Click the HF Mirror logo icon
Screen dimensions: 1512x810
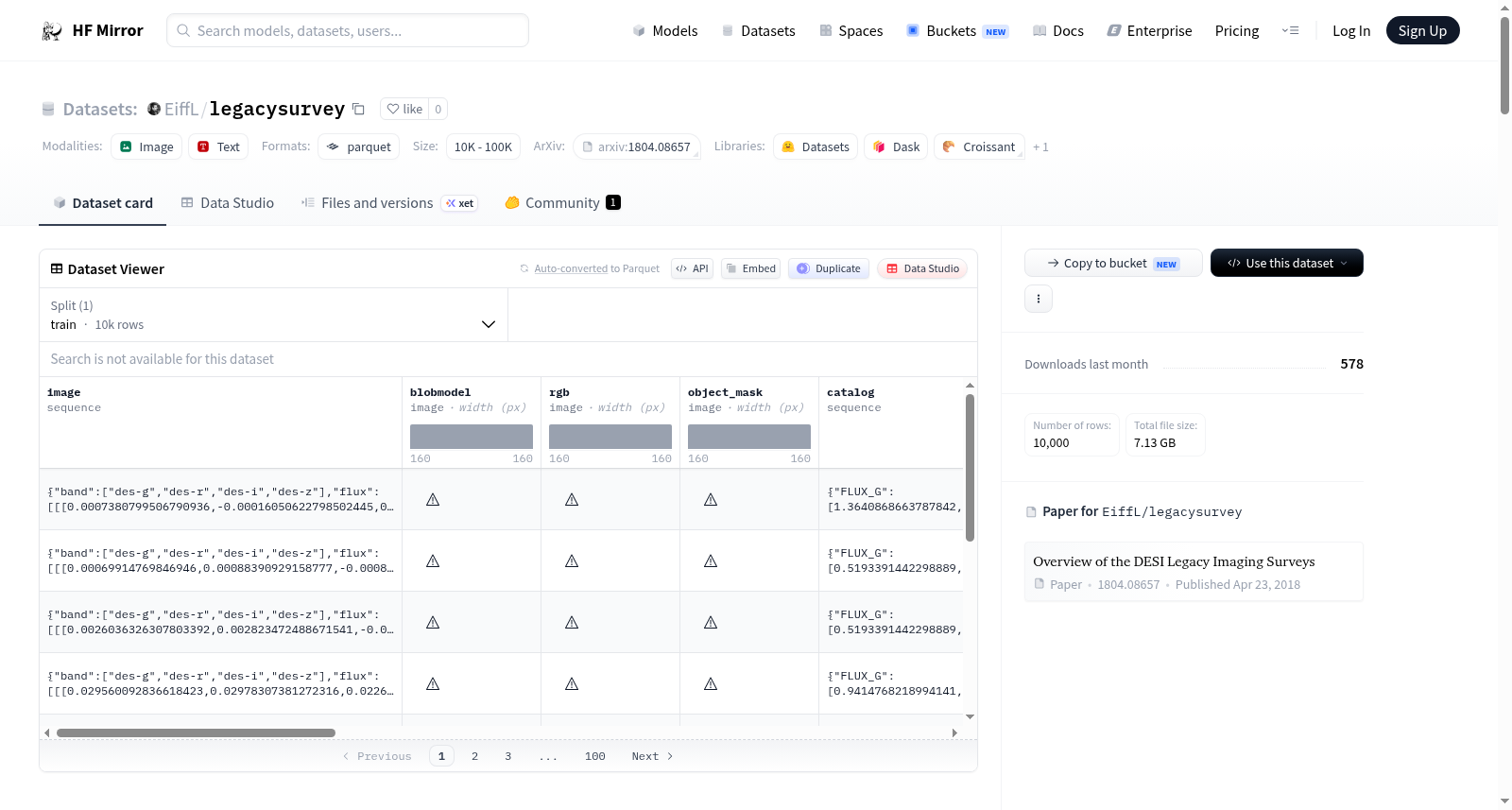tap(52, 31)
